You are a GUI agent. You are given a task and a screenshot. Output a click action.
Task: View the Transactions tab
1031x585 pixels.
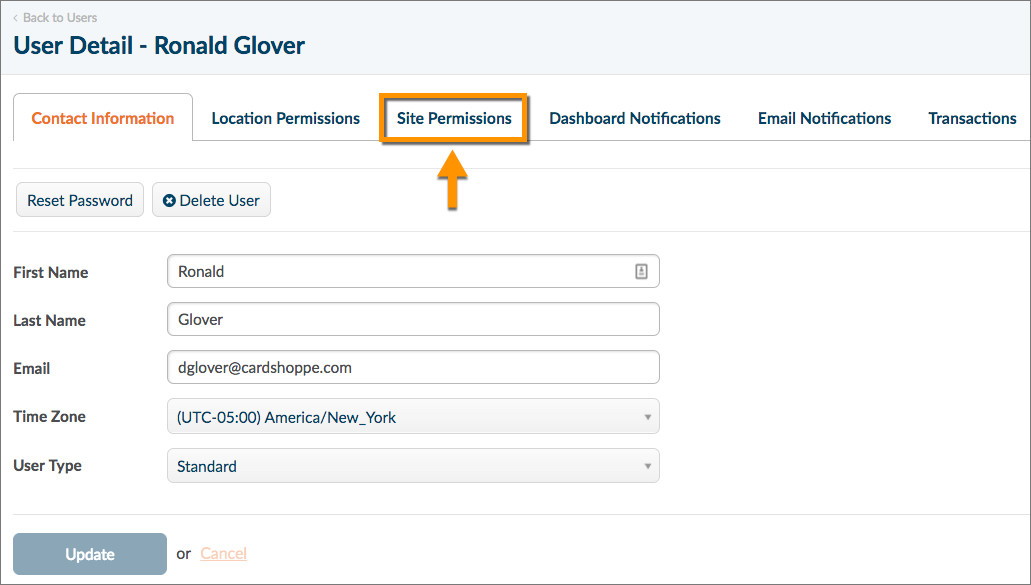tap(972, 118)
